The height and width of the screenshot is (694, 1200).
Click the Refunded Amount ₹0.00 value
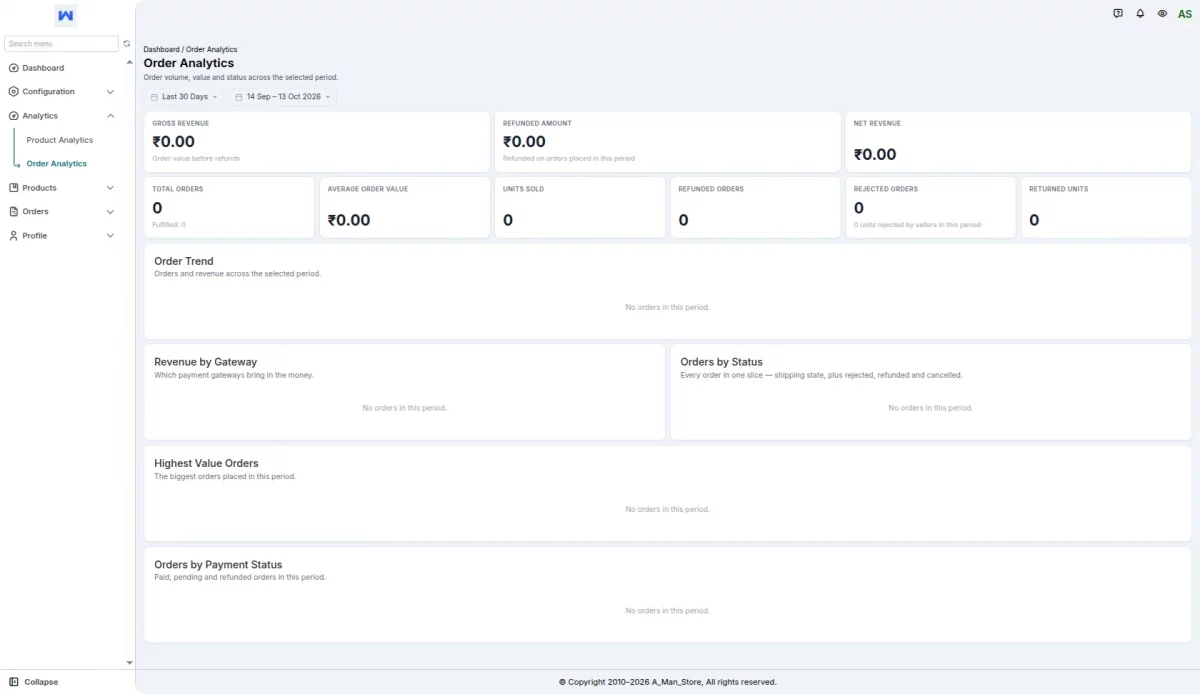click(x=524, y=142)
